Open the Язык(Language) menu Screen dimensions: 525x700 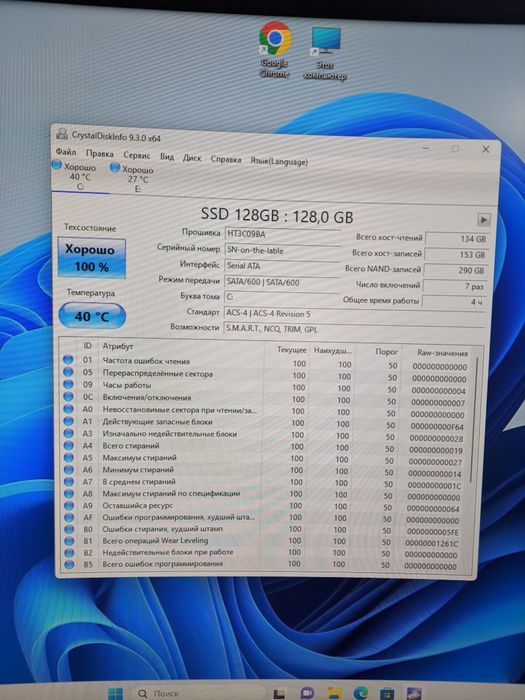(279, 161)
